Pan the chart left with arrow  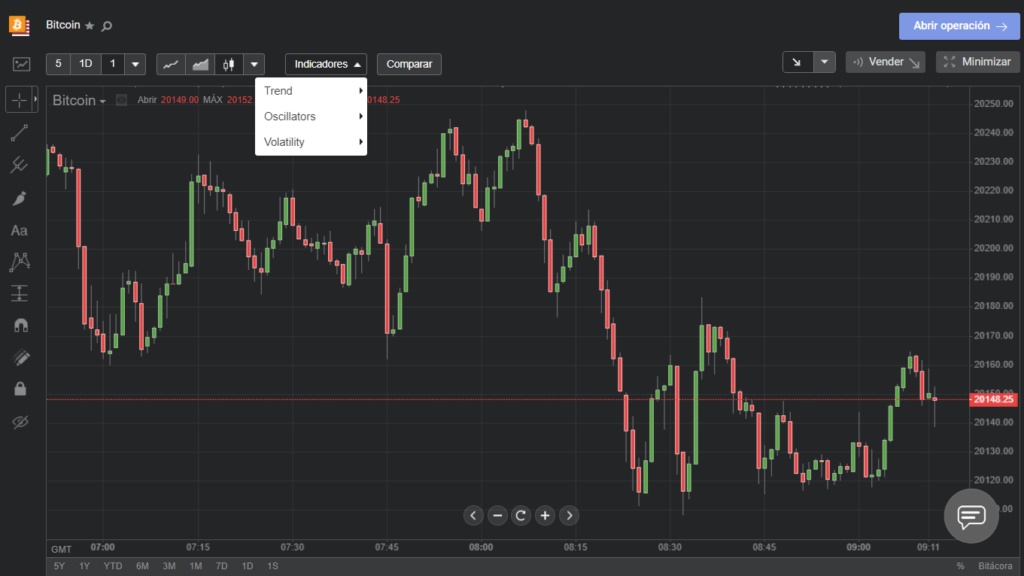tap(473, 515)
